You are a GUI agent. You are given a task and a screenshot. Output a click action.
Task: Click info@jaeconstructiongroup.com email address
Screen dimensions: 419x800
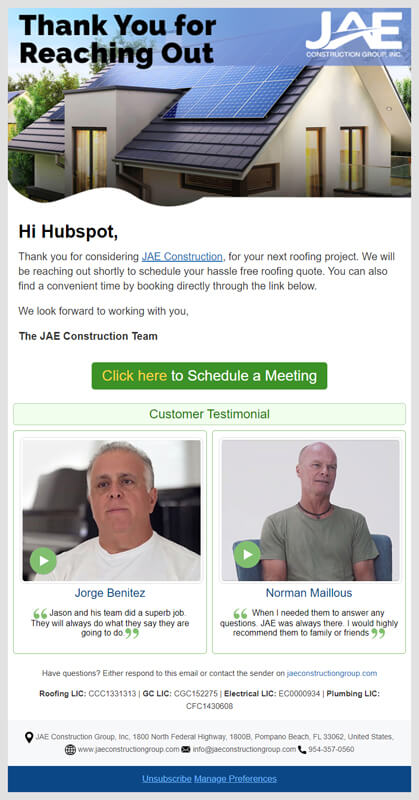click(x=244, y=749)
